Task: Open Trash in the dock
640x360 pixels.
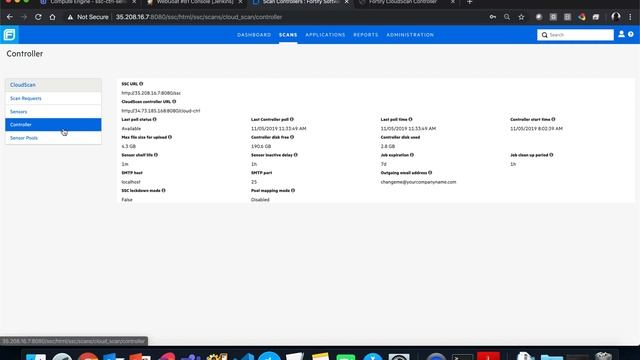Action: (x=603, y=356)
